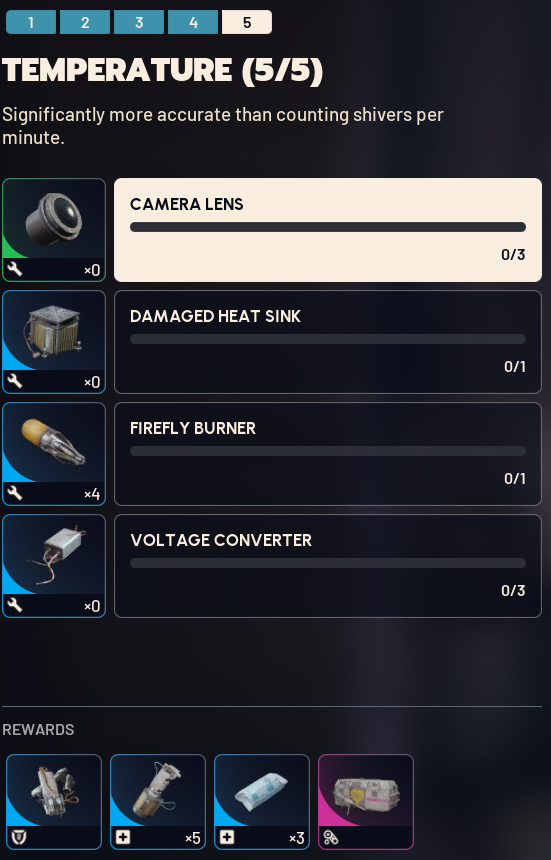Select the Damaged Heat Sink item icon
Viewport: 551px width, 860px height.
click(54, 342)
